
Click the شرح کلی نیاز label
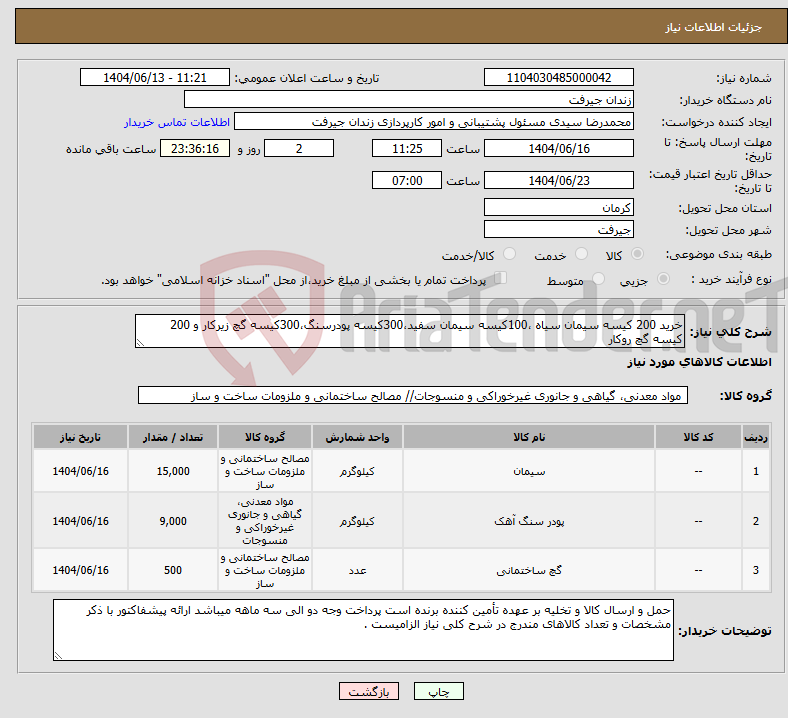[730, 332]
